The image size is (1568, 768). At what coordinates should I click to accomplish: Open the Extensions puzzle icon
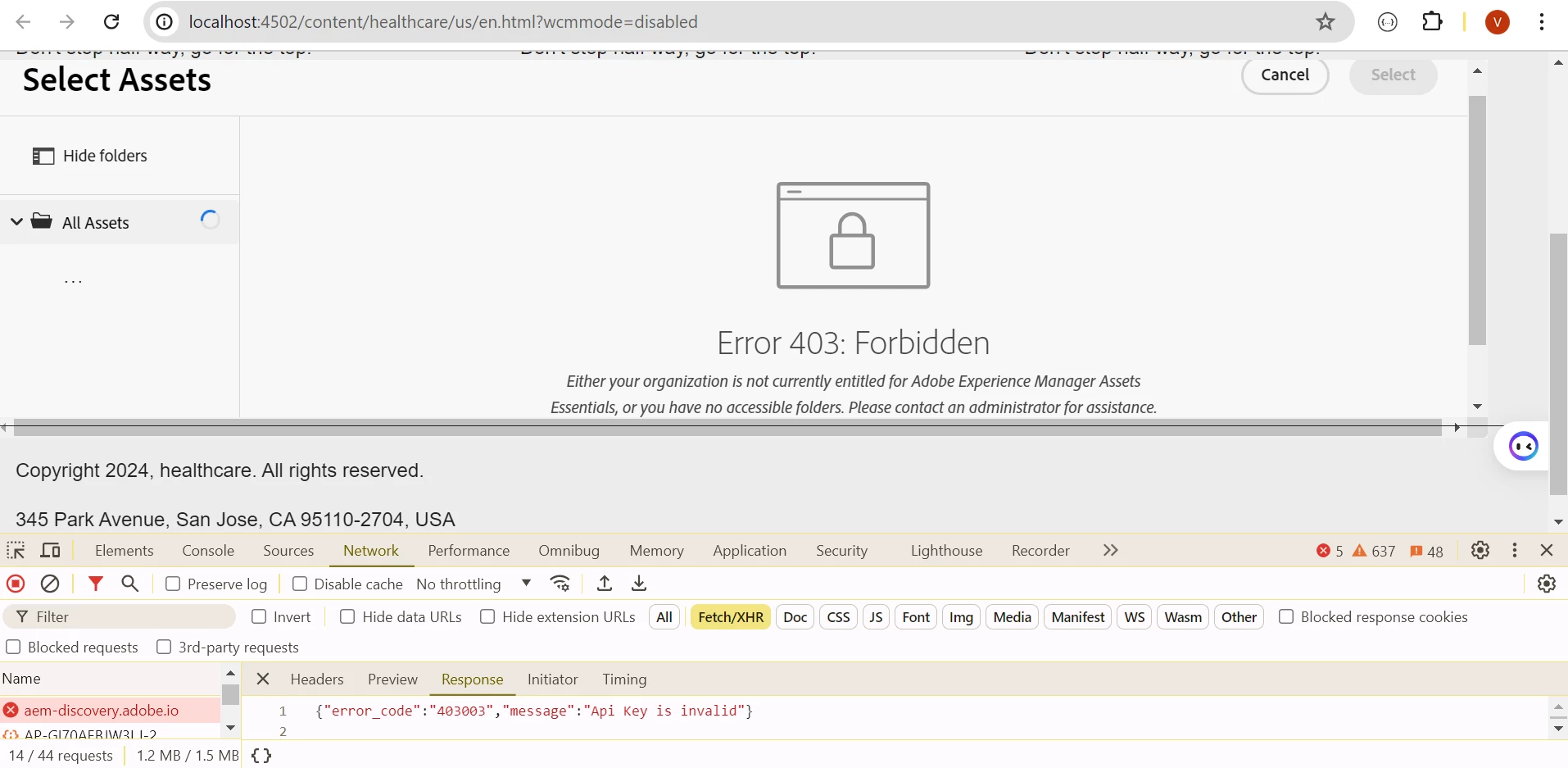1432,22
